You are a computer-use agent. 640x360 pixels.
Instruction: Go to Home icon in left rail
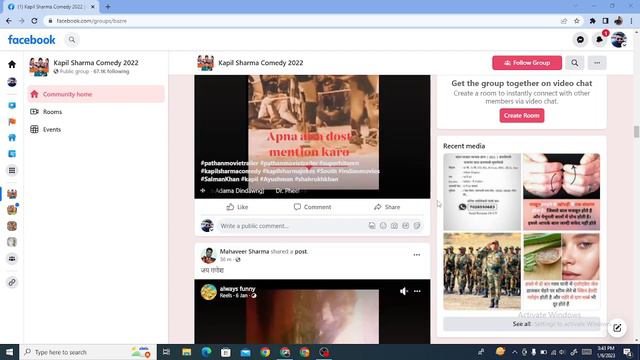[12, 64]
